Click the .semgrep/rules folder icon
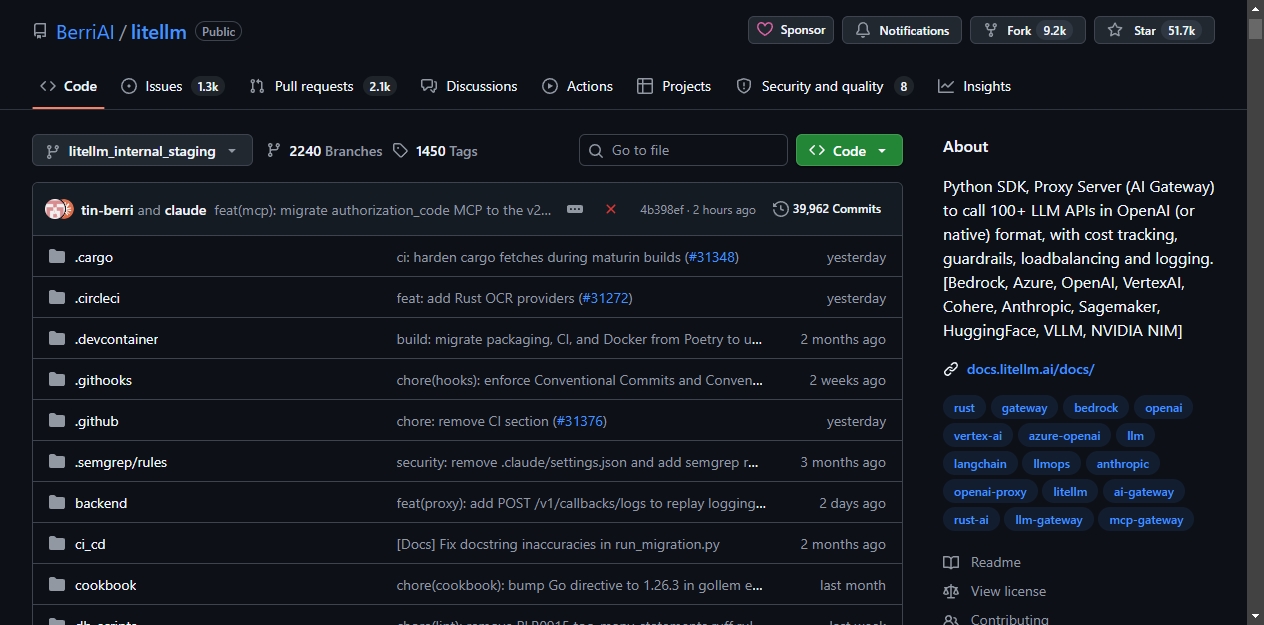 coord(57,462)
